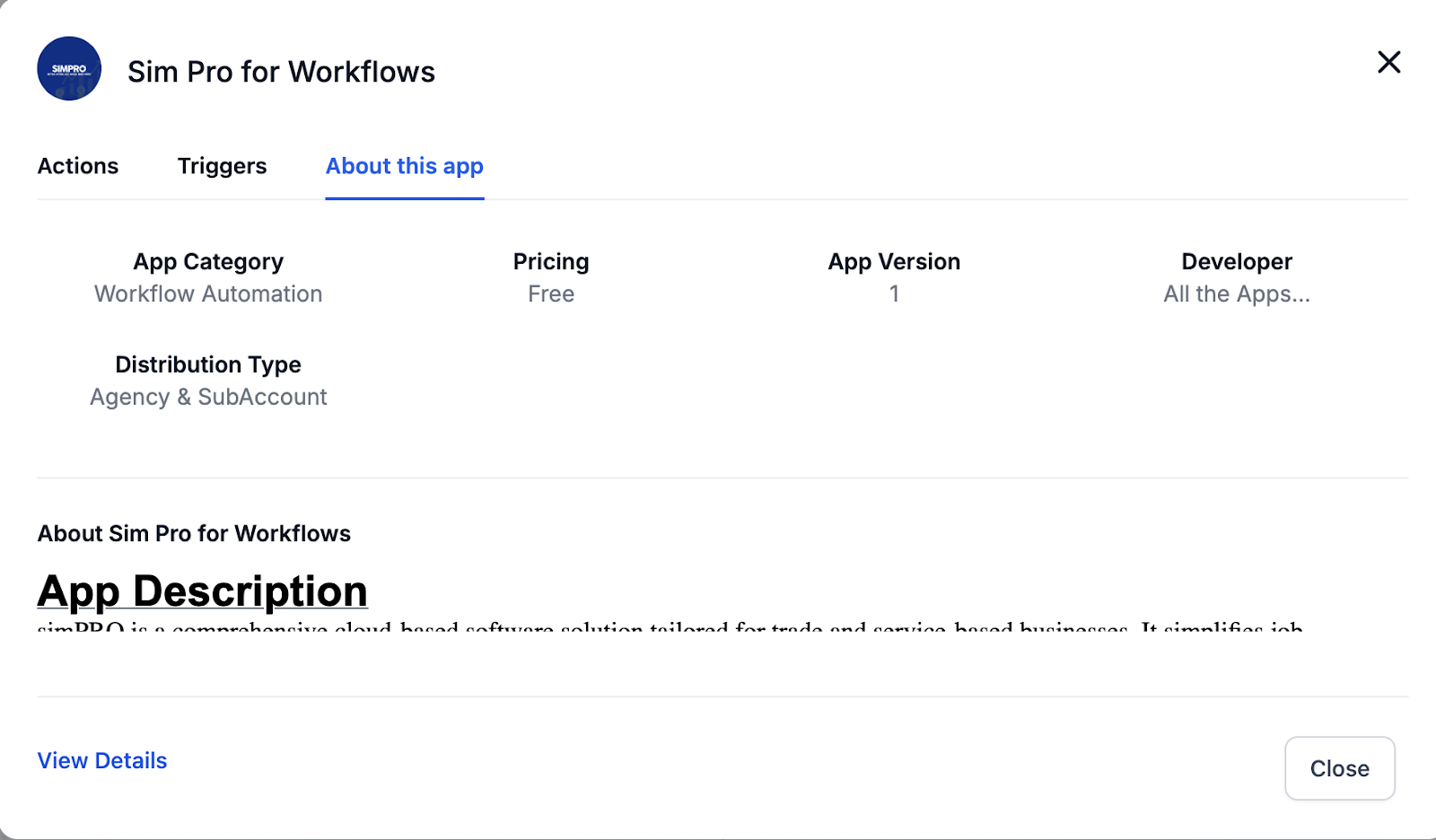Click the SimPro app logo icon

69,69
